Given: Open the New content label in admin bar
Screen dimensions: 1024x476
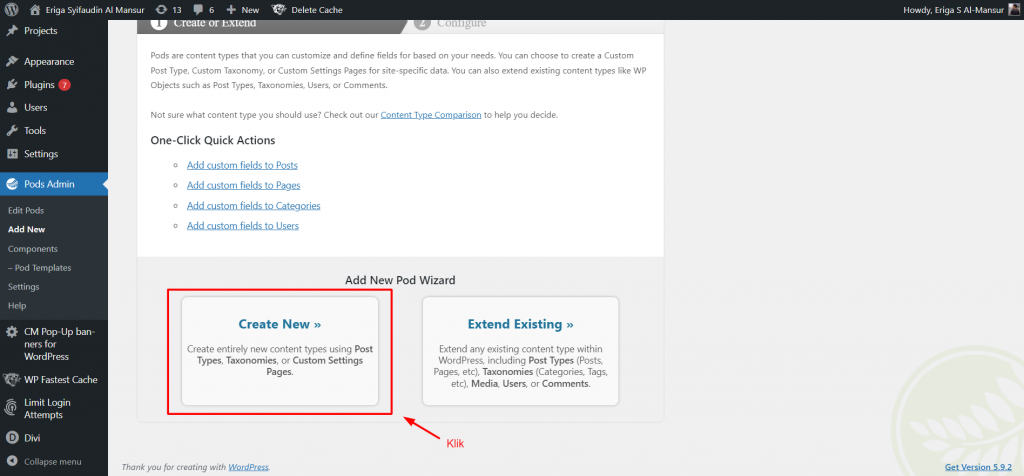Looking at the screenshot, I should coord(250,10).
